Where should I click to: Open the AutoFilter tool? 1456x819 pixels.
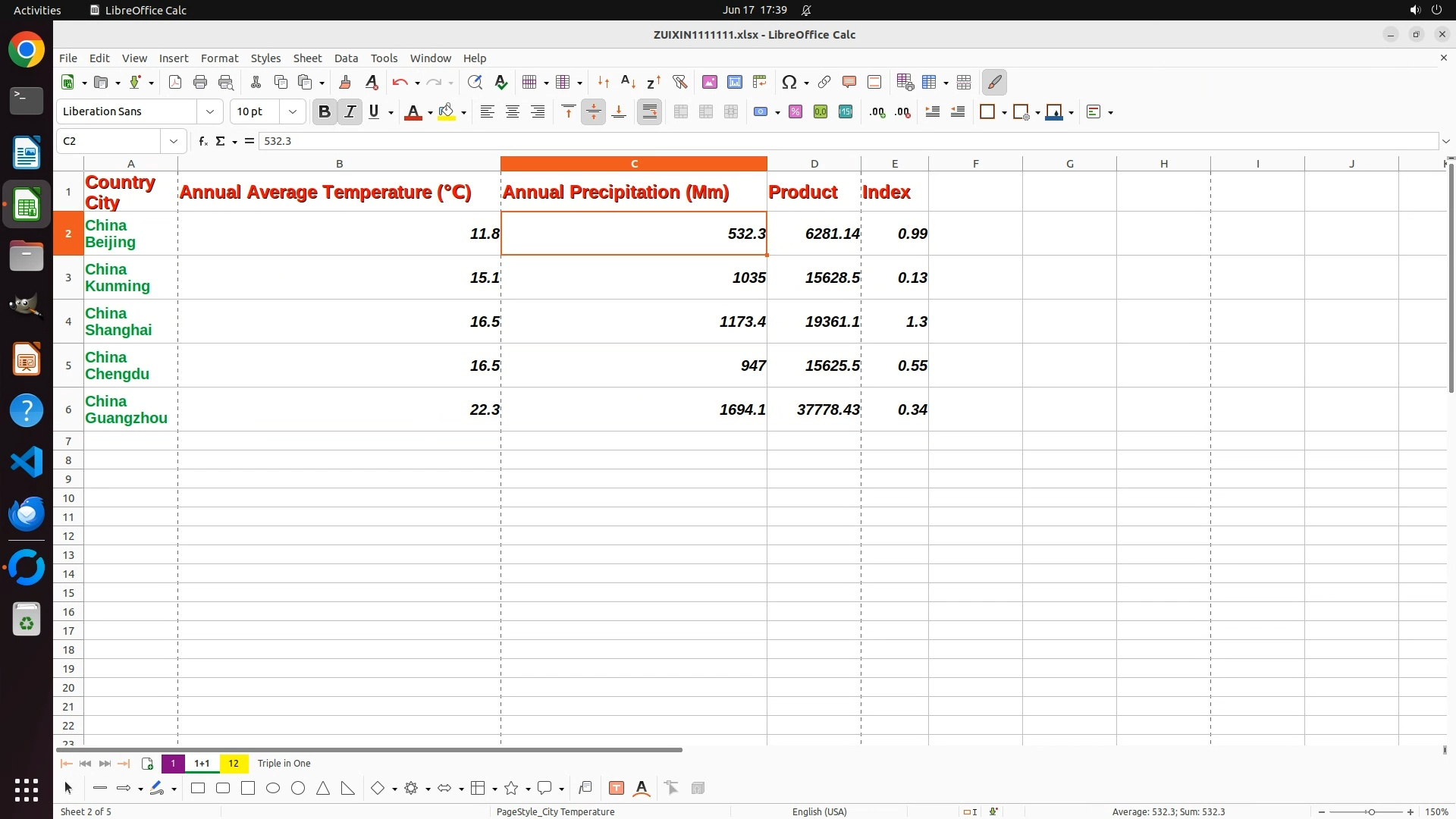[679, 82]
